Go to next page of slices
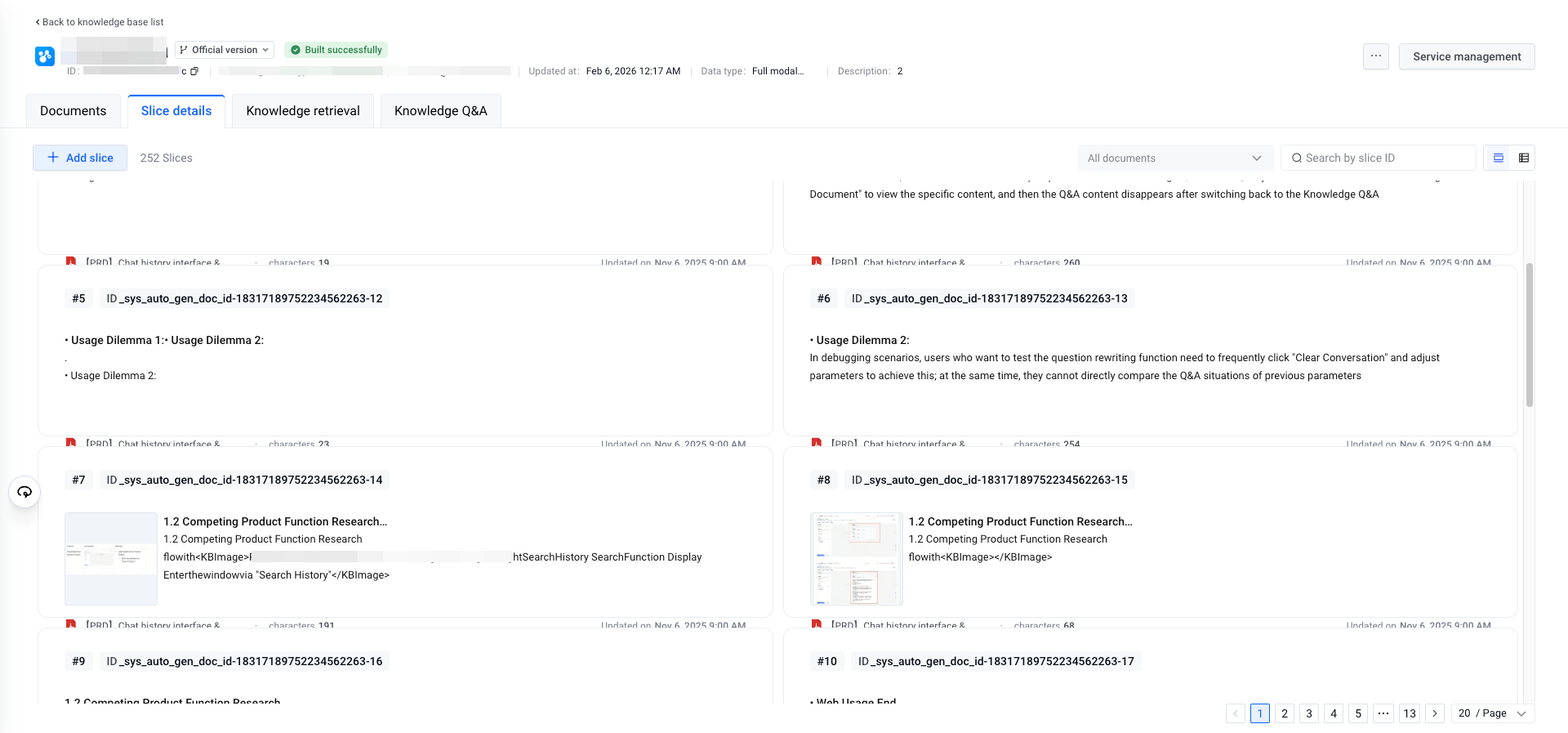 coord(1435,713)
